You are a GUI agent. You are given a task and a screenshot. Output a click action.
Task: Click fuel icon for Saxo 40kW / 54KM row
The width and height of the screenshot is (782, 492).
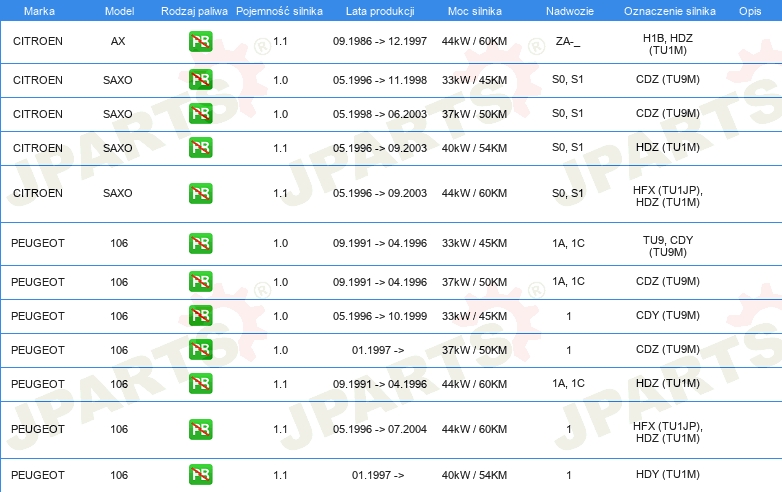pyautogui.click(x=200, y=148)
